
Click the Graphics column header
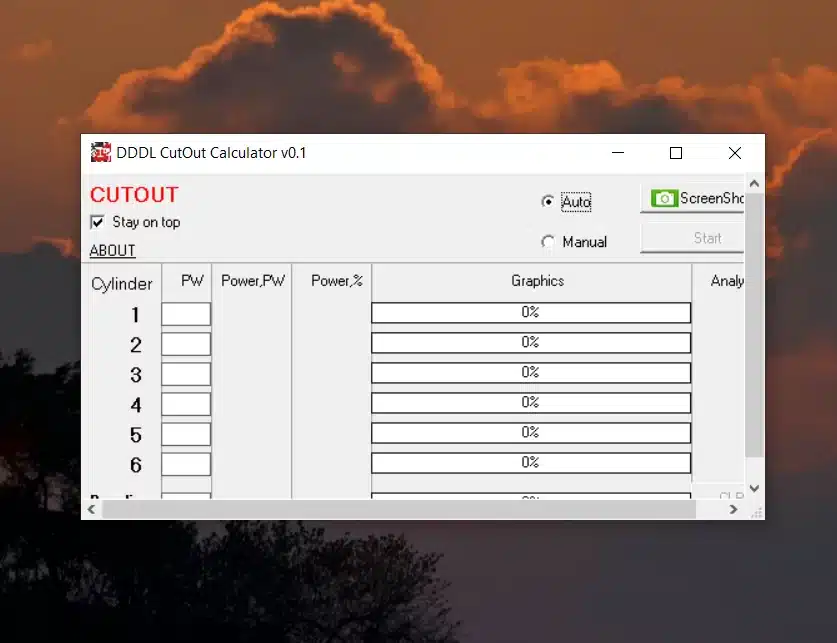[537, 281]
